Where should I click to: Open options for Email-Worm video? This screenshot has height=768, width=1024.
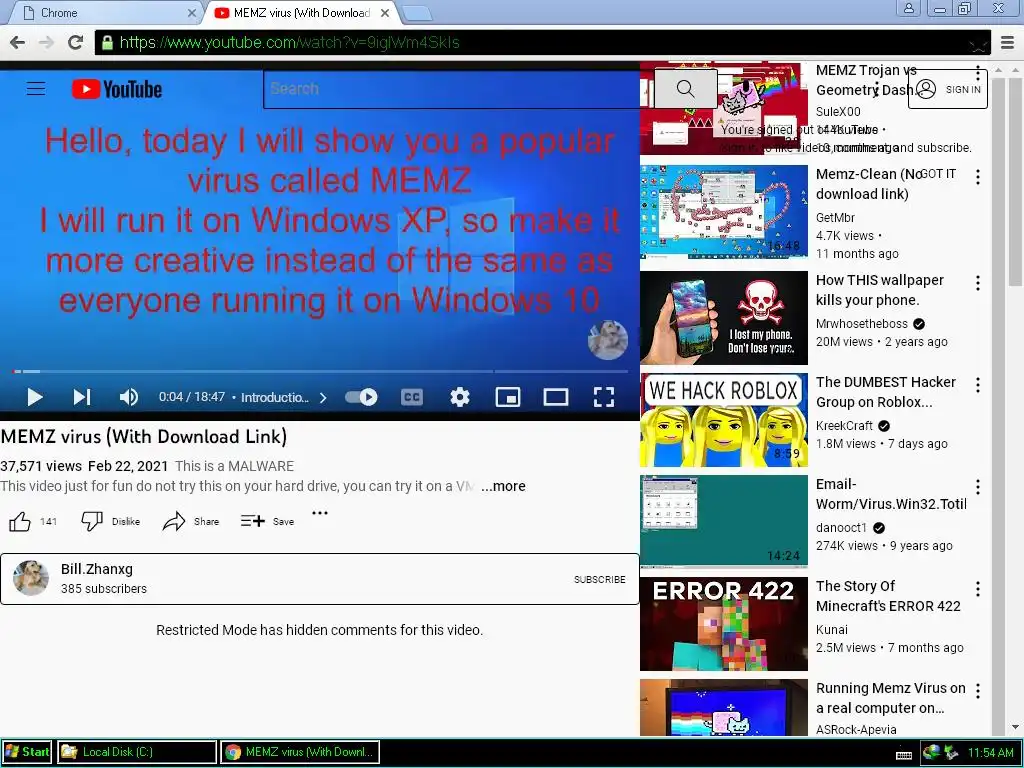pos(978,487)
